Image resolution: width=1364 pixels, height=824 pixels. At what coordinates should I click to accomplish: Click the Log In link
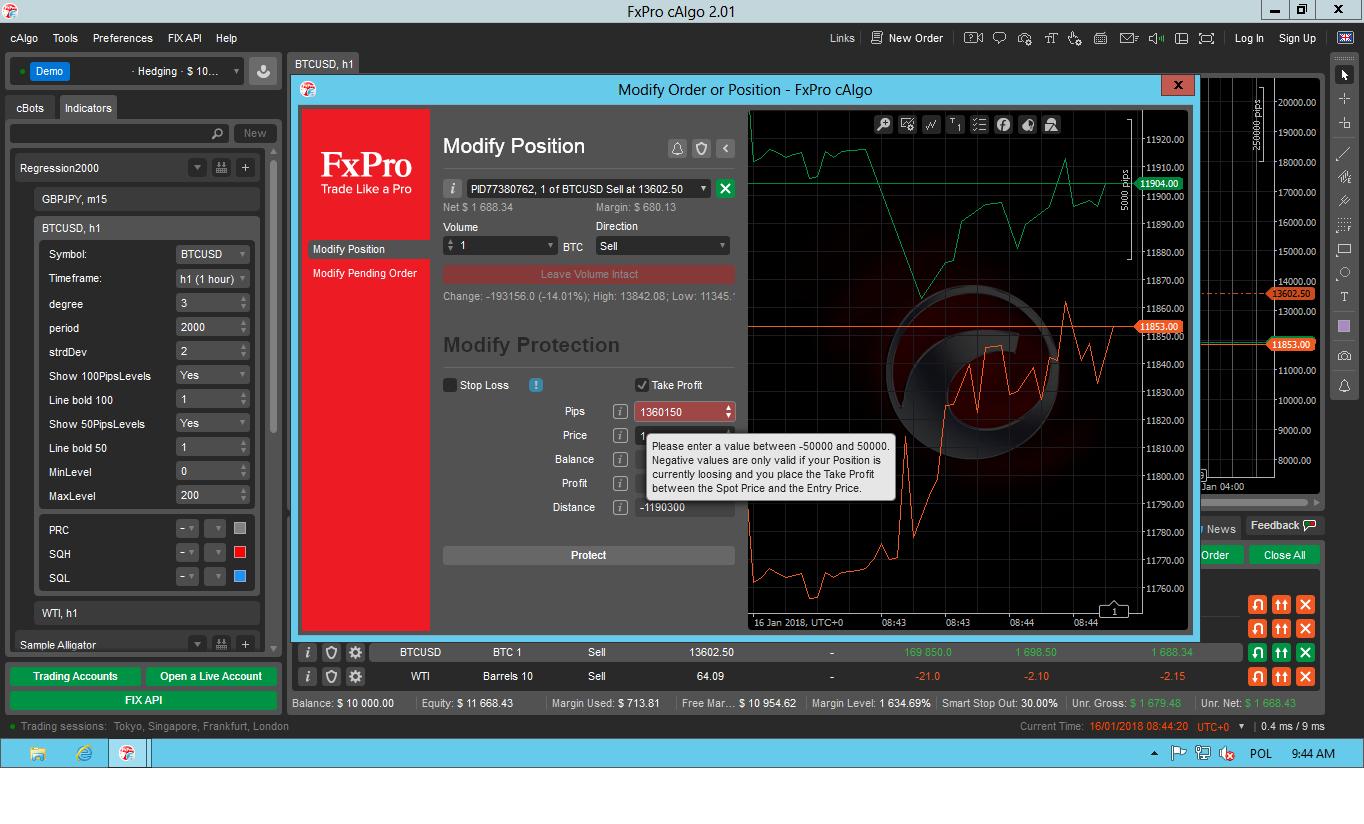[1249, 38]
